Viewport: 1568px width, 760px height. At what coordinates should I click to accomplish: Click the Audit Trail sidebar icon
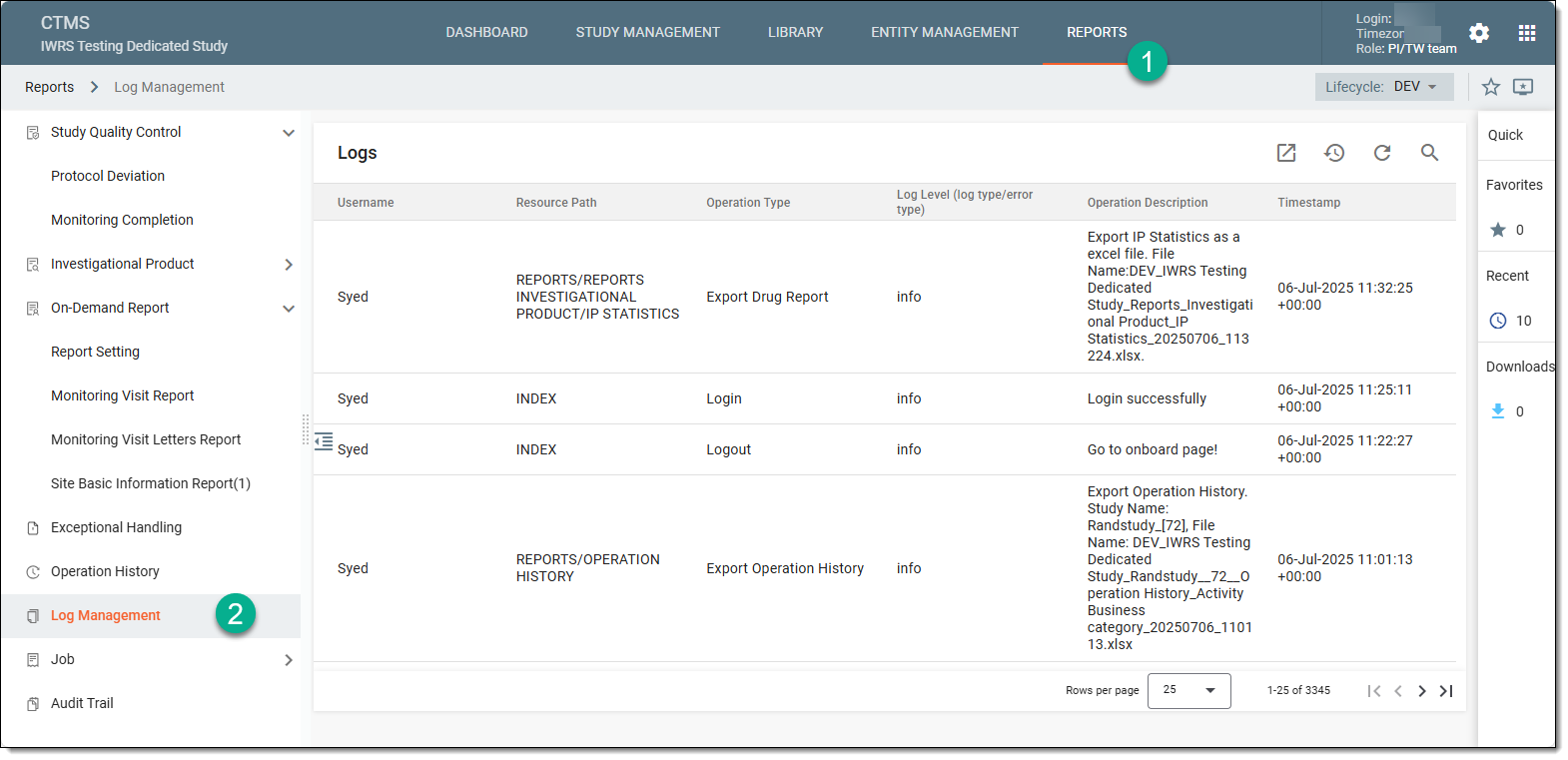coord(33,703)
